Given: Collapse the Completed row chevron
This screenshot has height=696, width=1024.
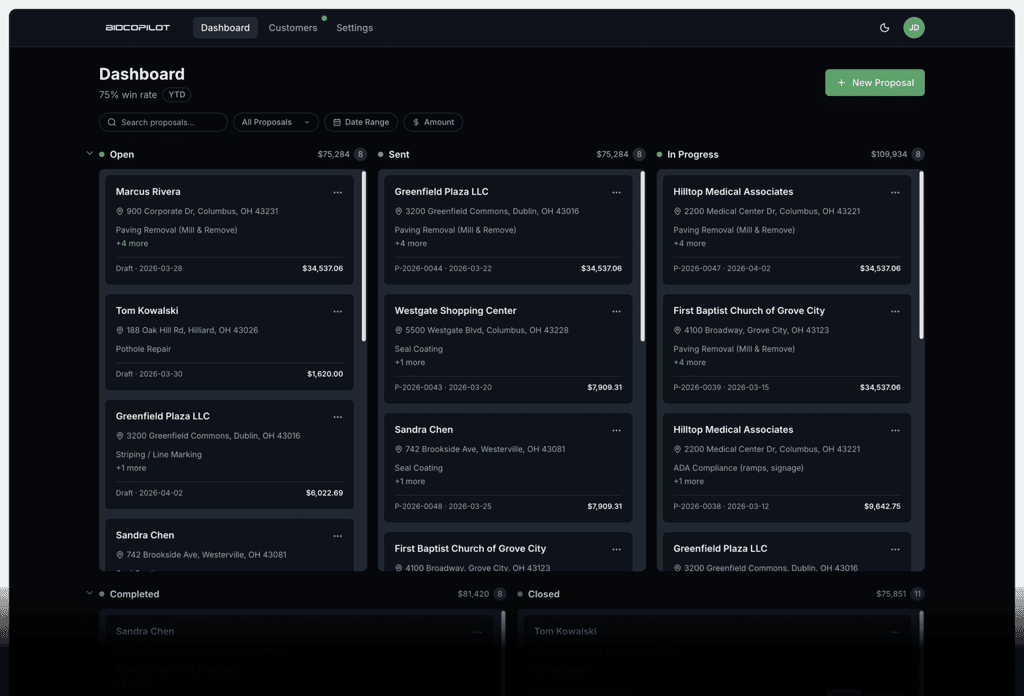Looking at the screenshot, I should pos(89,593).
